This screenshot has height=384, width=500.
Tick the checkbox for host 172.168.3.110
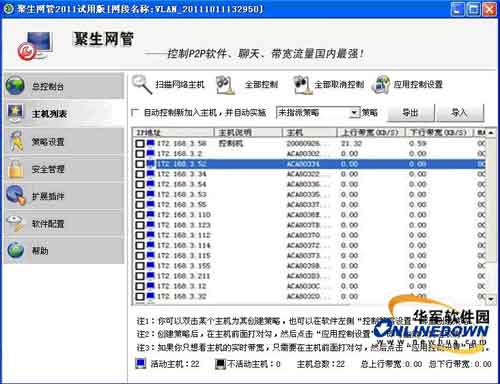point(140,215)
